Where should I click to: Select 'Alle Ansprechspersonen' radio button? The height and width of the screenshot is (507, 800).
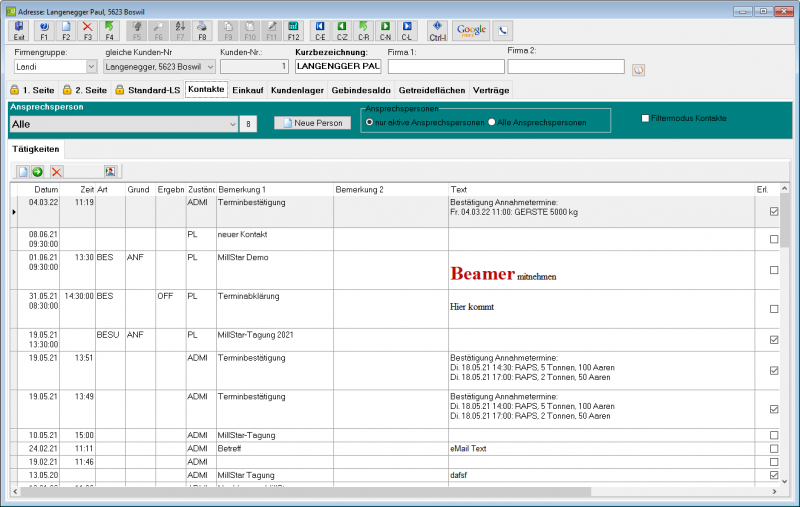point(491,122)
